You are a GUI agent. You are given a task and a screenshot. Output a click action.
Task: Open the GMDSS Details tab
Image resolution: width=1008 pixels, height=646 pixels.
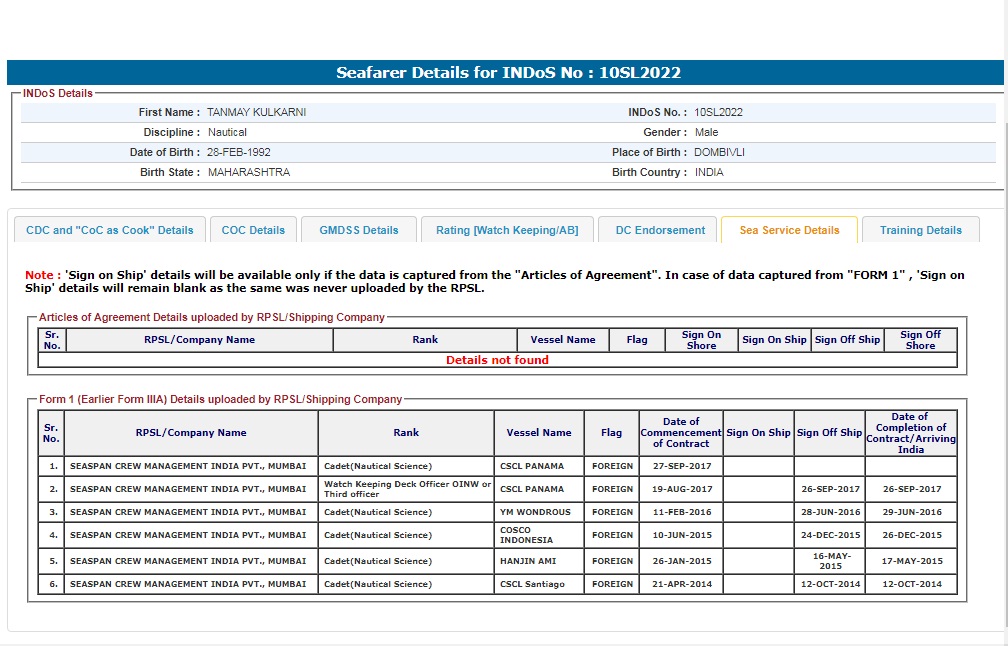tap(359, 230)
